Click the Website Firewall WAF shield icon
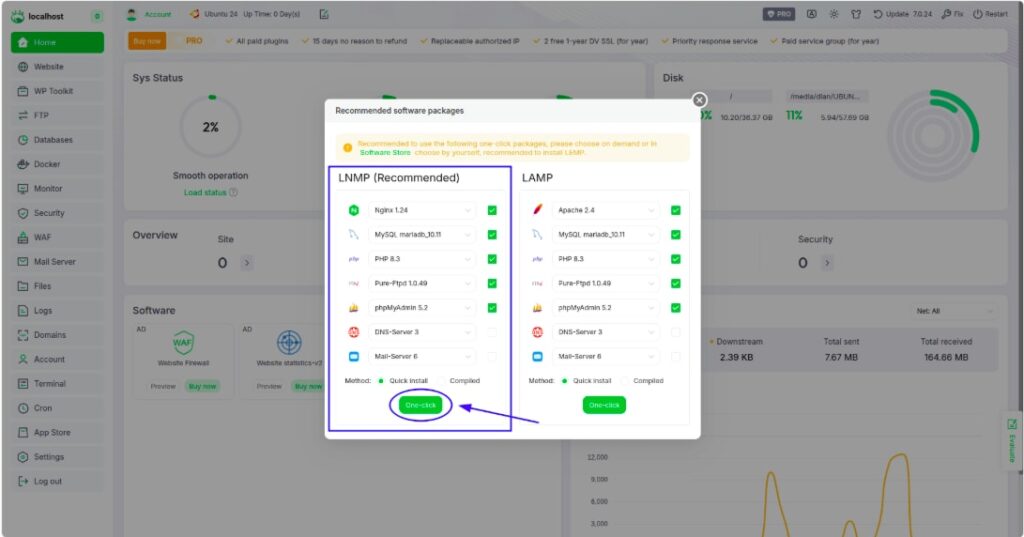Screen dimensions: 1024x537 183,342
